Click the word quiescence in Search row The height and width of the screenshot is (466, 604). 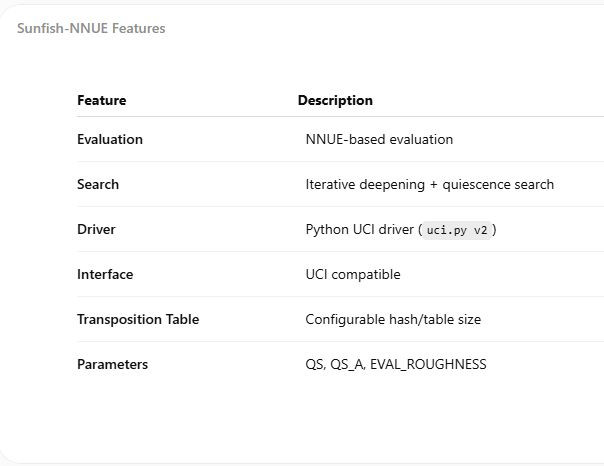[476, 184]
